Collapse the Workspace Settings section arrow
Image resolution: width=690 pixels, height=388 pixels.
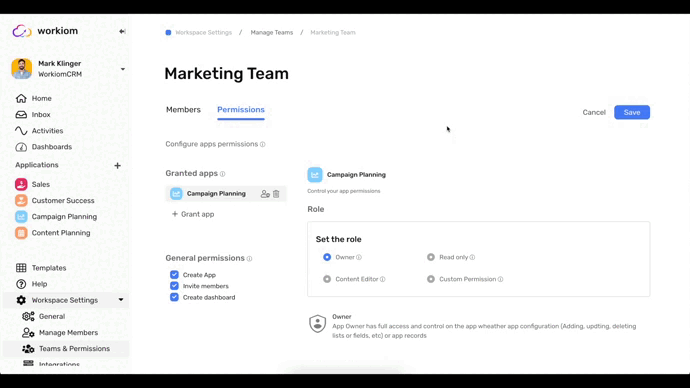(x=121, y=300)
